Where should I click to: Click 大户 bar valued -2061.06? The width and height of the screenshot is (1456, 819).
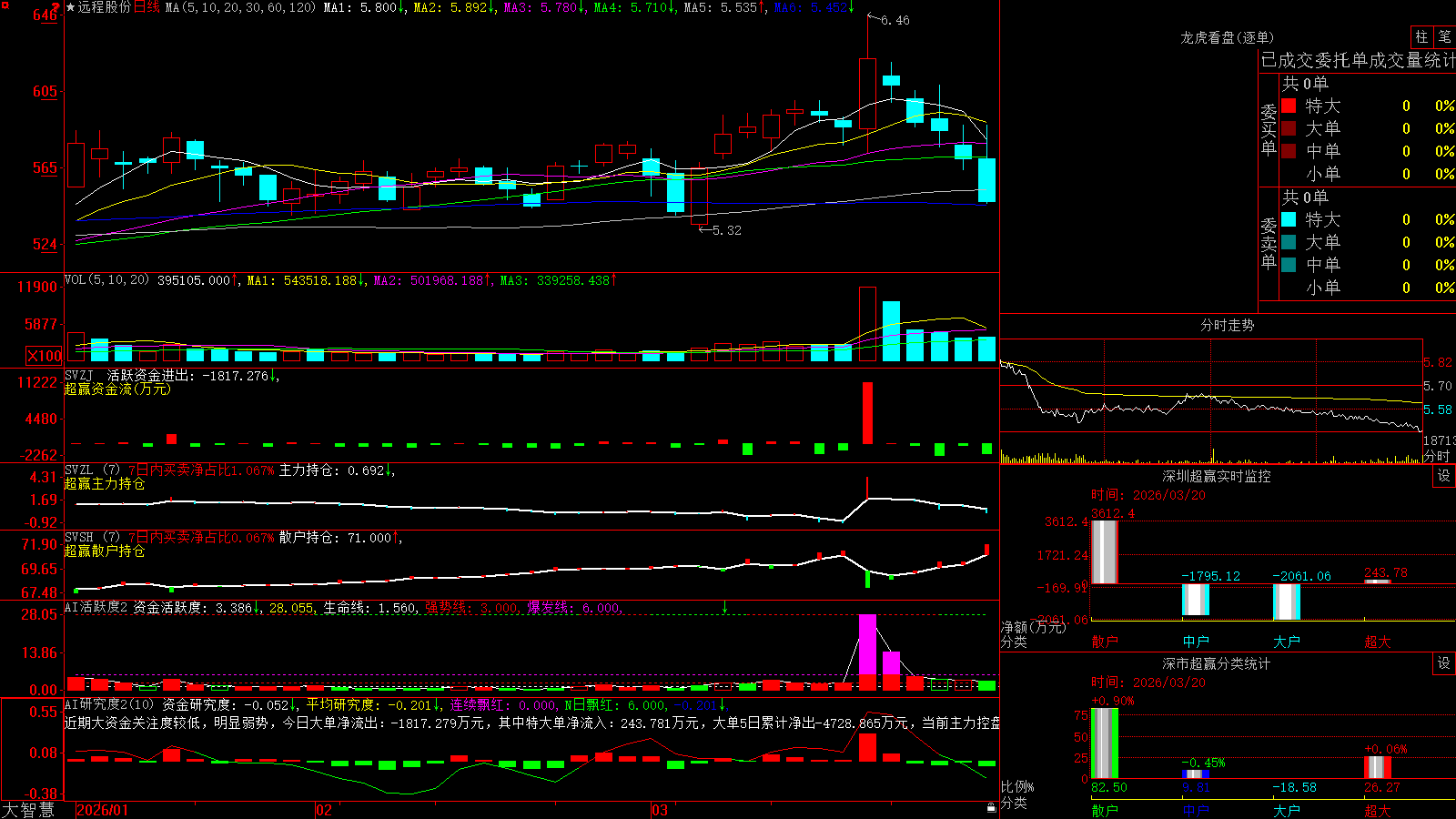(x=1286, y=602)
